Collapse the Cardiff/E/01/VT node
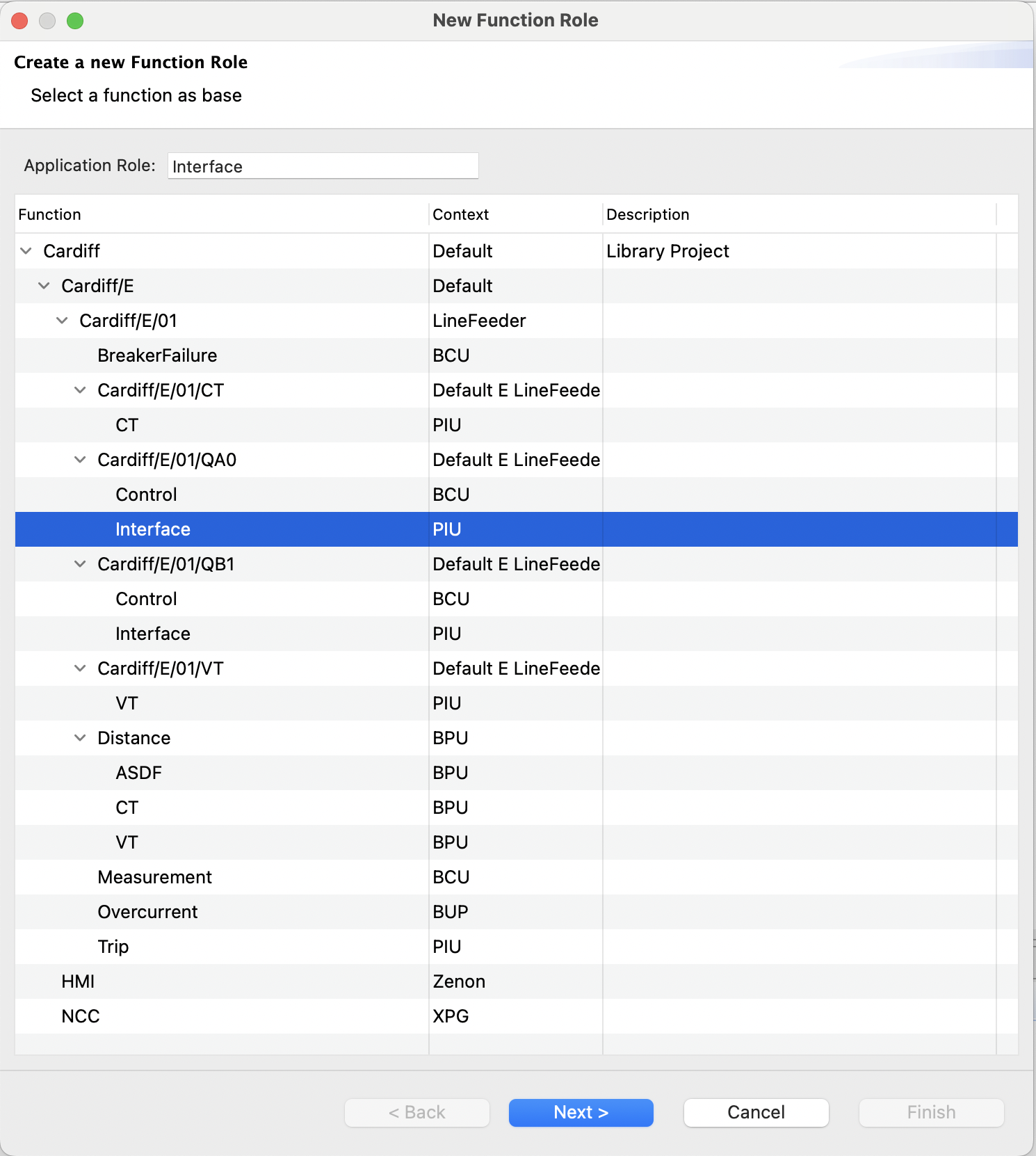This screenshot has height=1156, width=1036. pyautogui.click(x=80, y=668)
